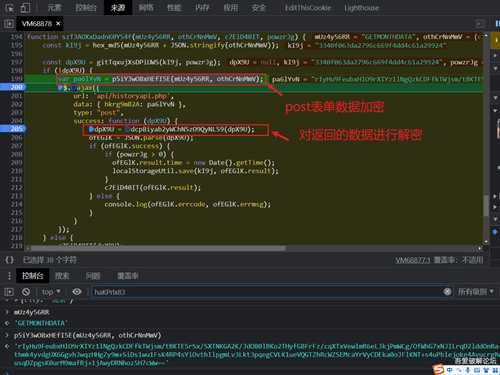This screenshot has height=375, width=500.
Task: Open the top 控制台 panel tab
Action: click(x=86, y=8)
